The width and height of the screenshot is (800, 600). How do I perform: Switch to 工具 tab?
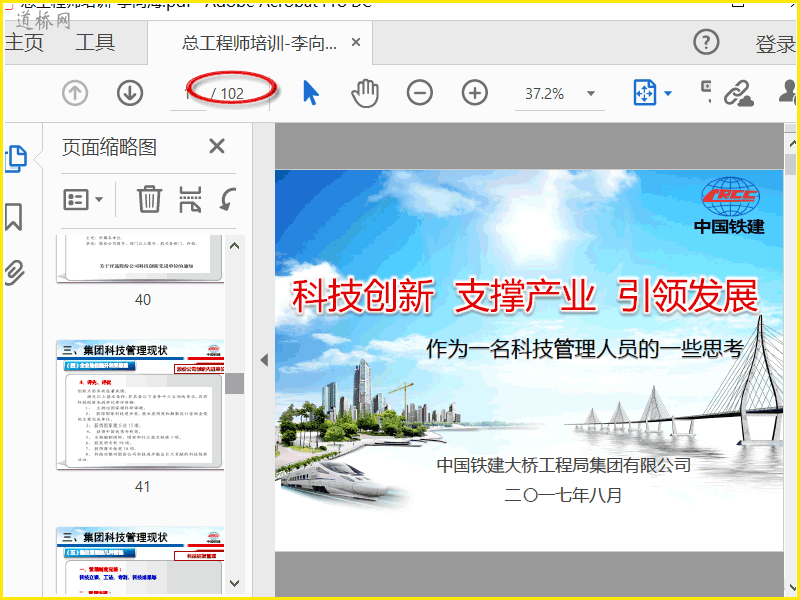tap(95, 43)
